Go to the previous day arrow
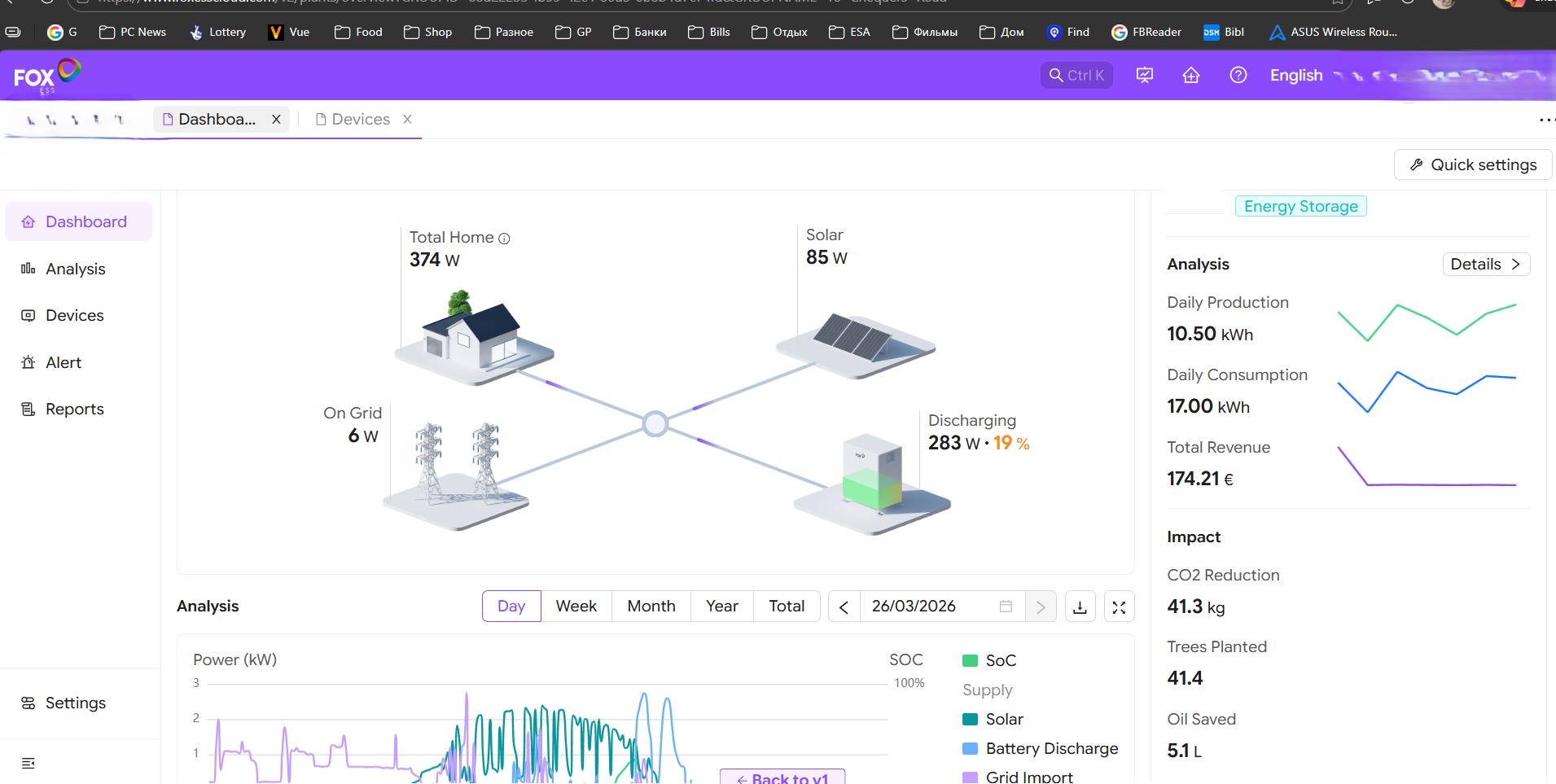This screenshot has height=784, width=1556. [x=844, y=607]
